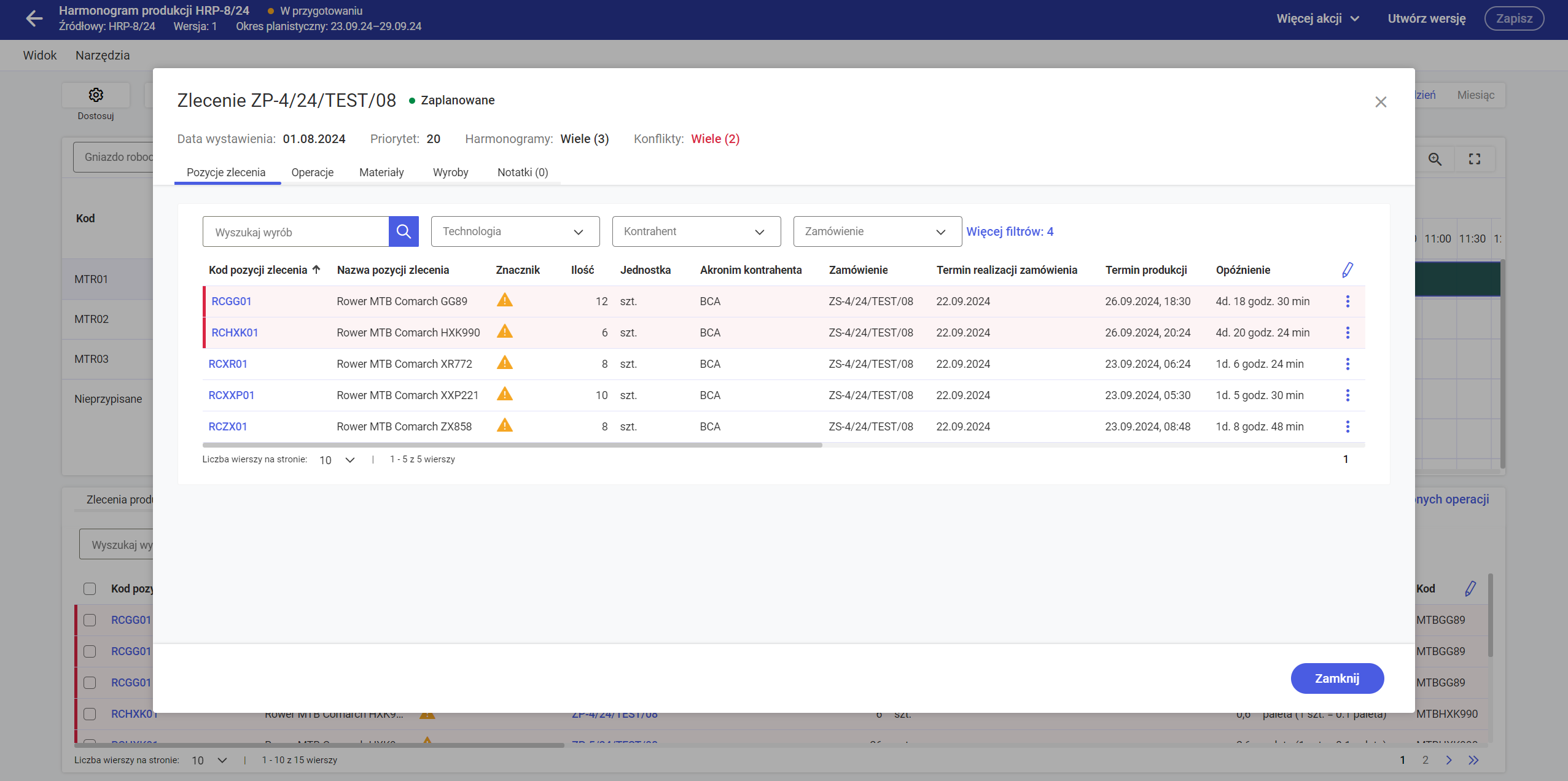The image size is (1568, 781).
Task: Check the RCHXK01 row checkbox in background
Action: [x=90, y=714]
